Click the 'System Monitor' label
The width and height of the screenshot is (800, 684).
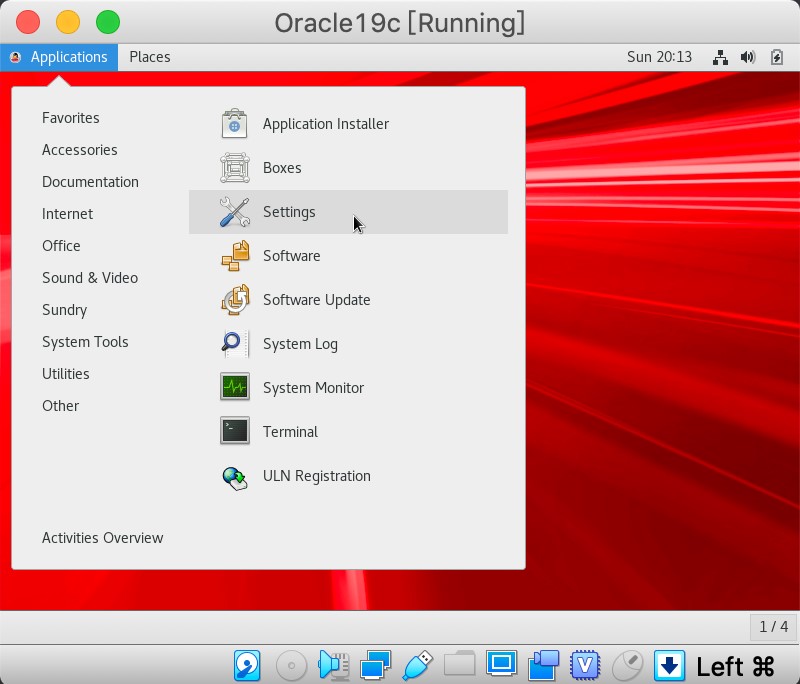click(x=313, y=388)
